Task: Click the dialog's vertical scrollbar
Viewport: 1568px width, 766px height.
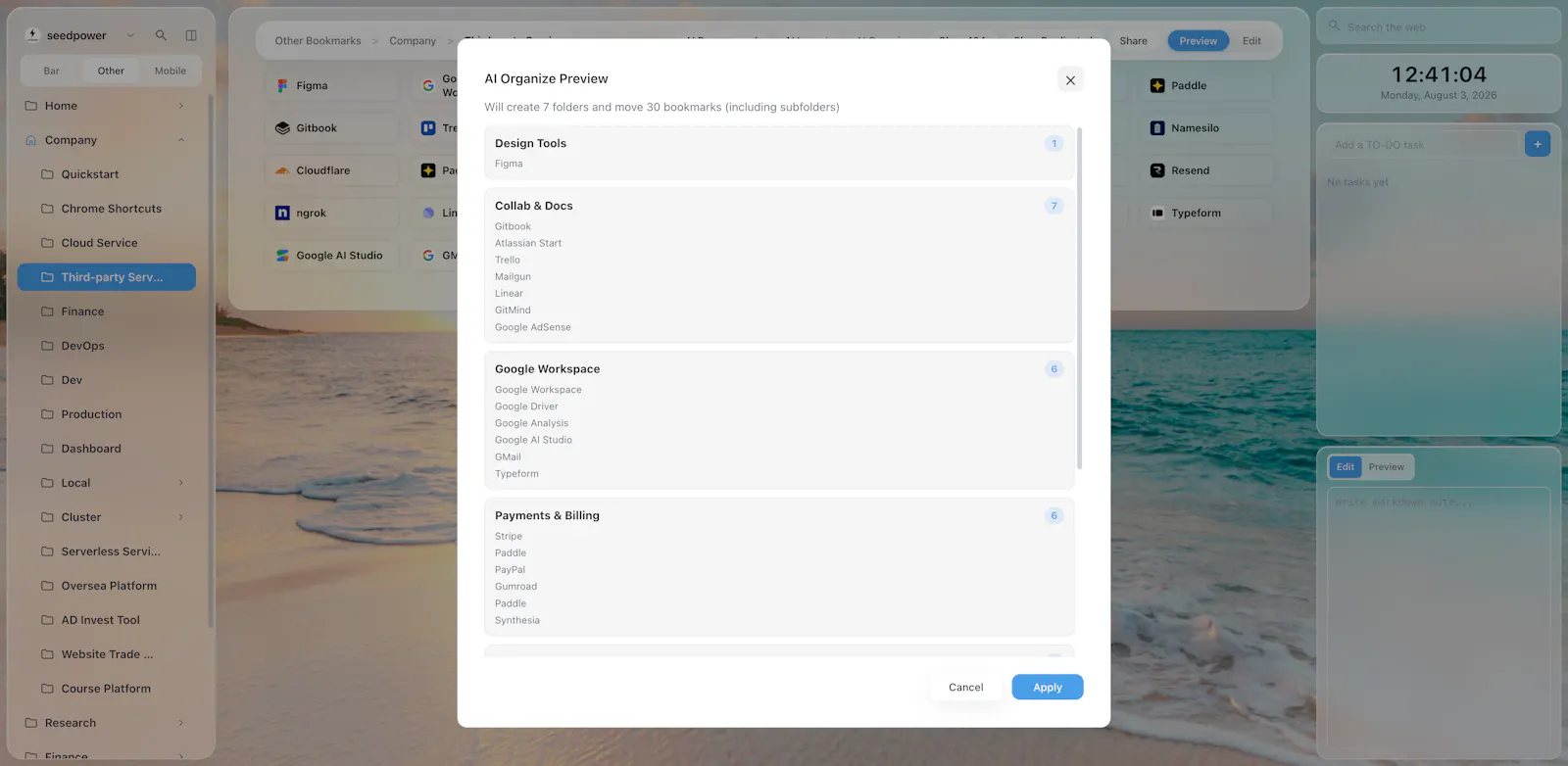Action: coord(1079,298)
